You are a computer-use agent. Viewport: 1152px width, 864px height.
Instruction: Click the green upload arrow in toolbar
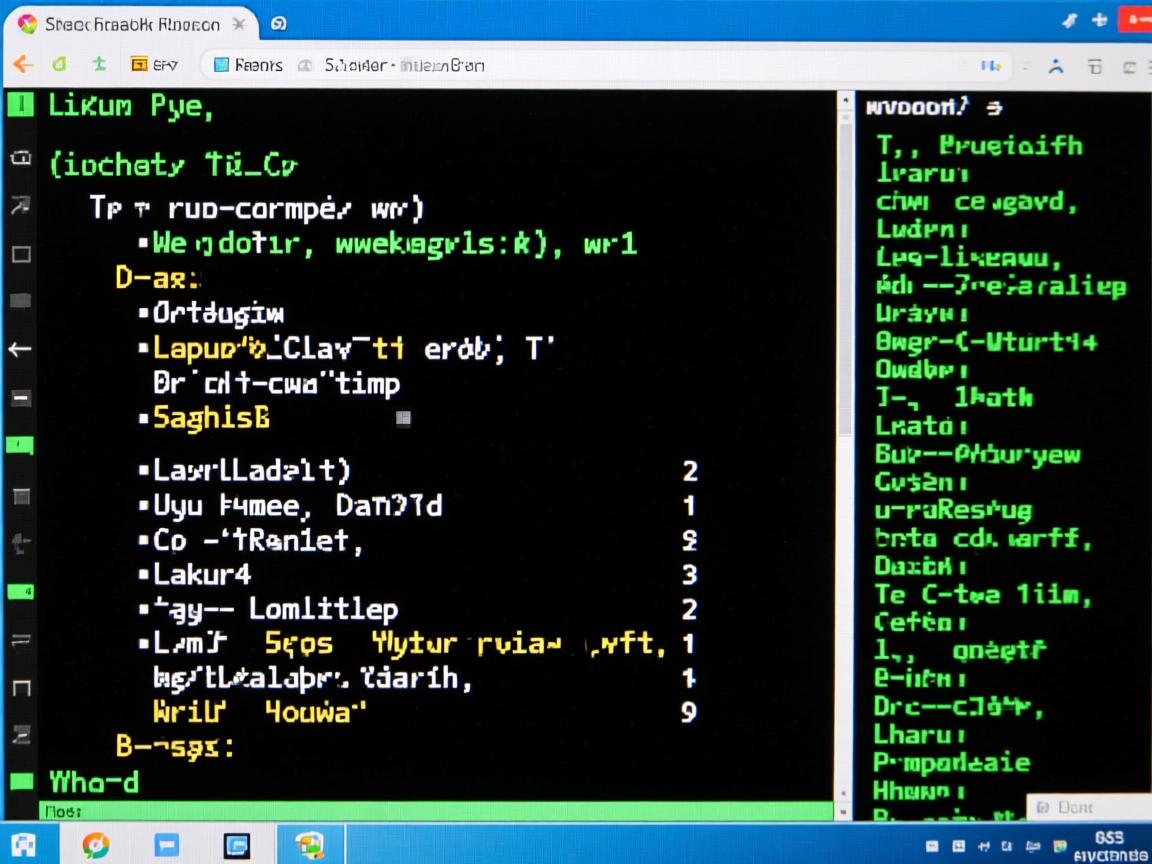99,65
